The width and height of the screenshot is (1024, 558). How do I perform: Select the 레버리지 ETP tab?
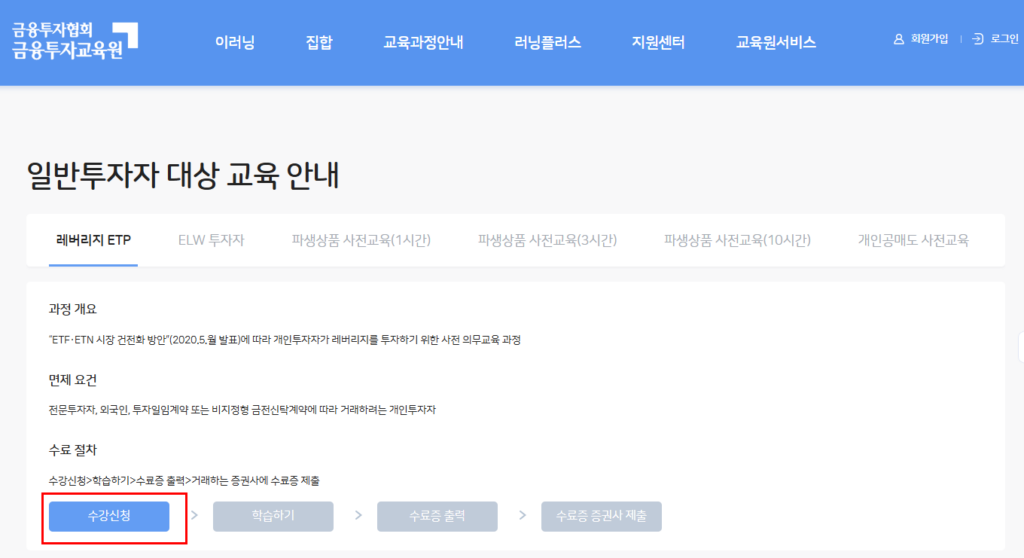(x=93, y=240)
